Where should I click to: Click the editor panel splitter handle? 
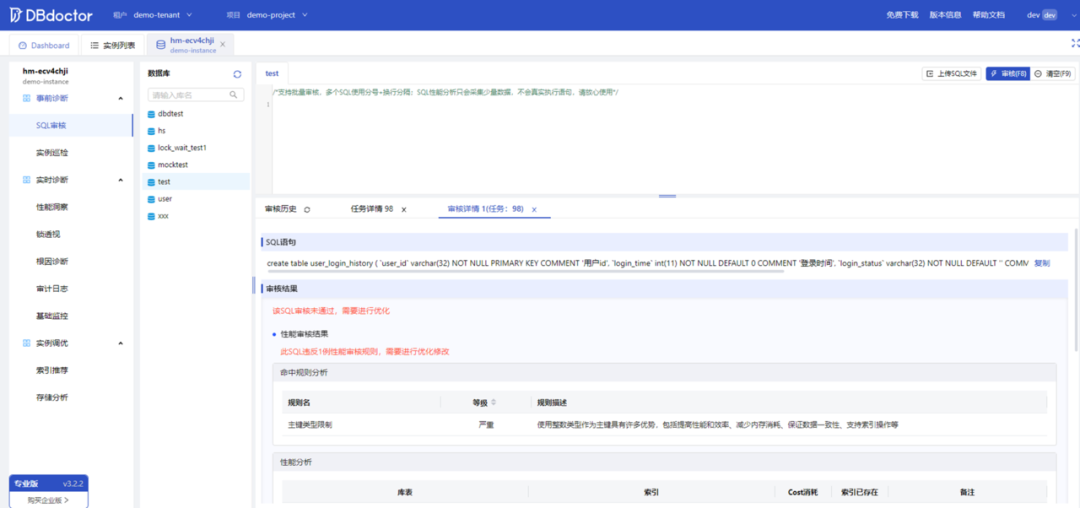point(667,196)
